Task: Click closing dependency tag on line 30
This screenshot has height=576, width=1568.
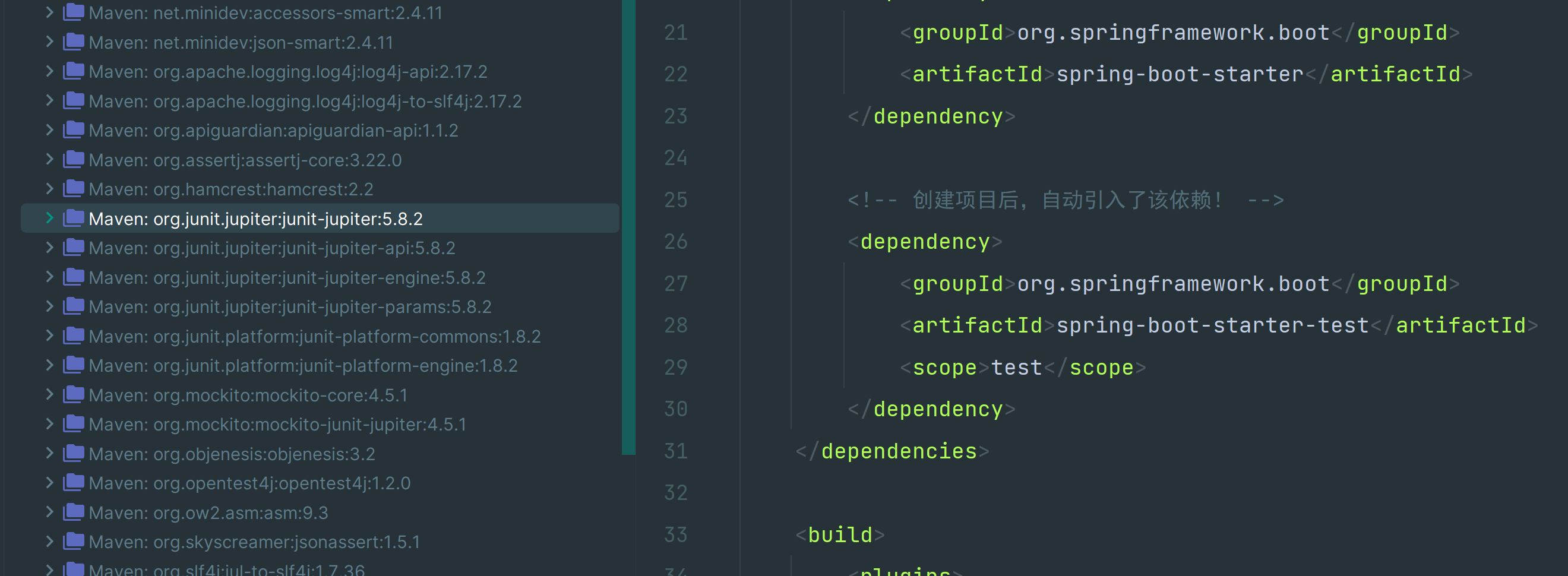Action: (x=931, y=409)
